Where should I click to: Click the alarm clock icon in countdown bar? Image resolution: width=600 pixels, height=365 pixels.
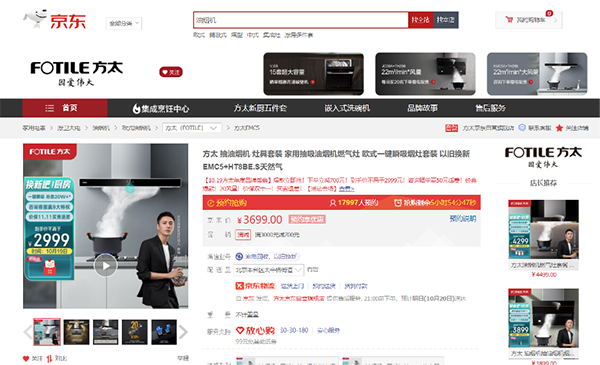tap(398, 203)
